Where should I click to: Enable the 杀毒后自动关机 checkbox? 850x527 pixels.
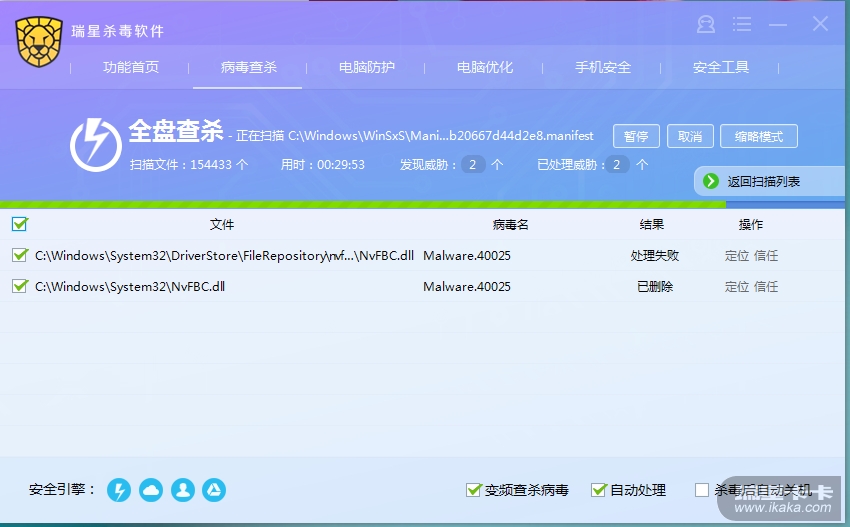click(x=701, y=490)
